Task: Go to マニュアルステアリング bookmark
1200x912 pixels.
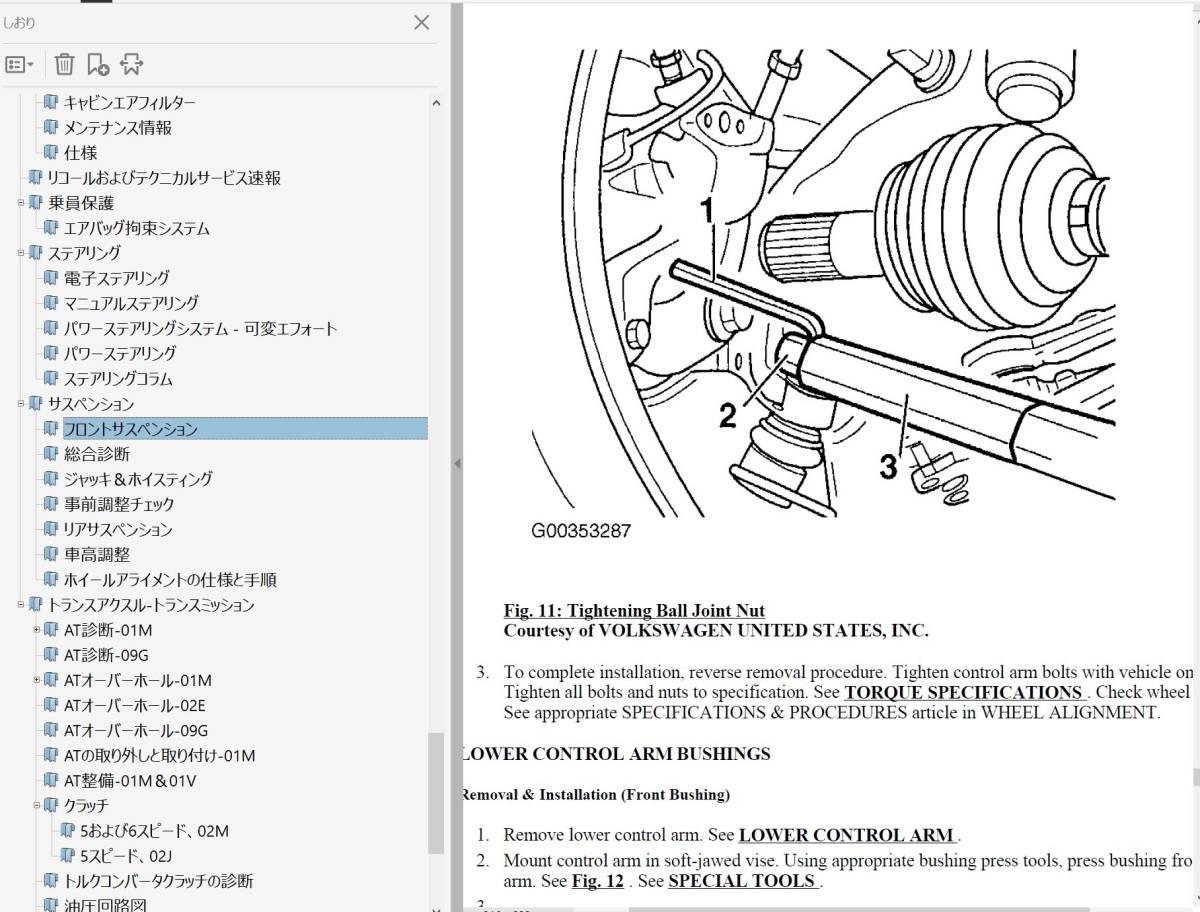Action: coord(131,303)
